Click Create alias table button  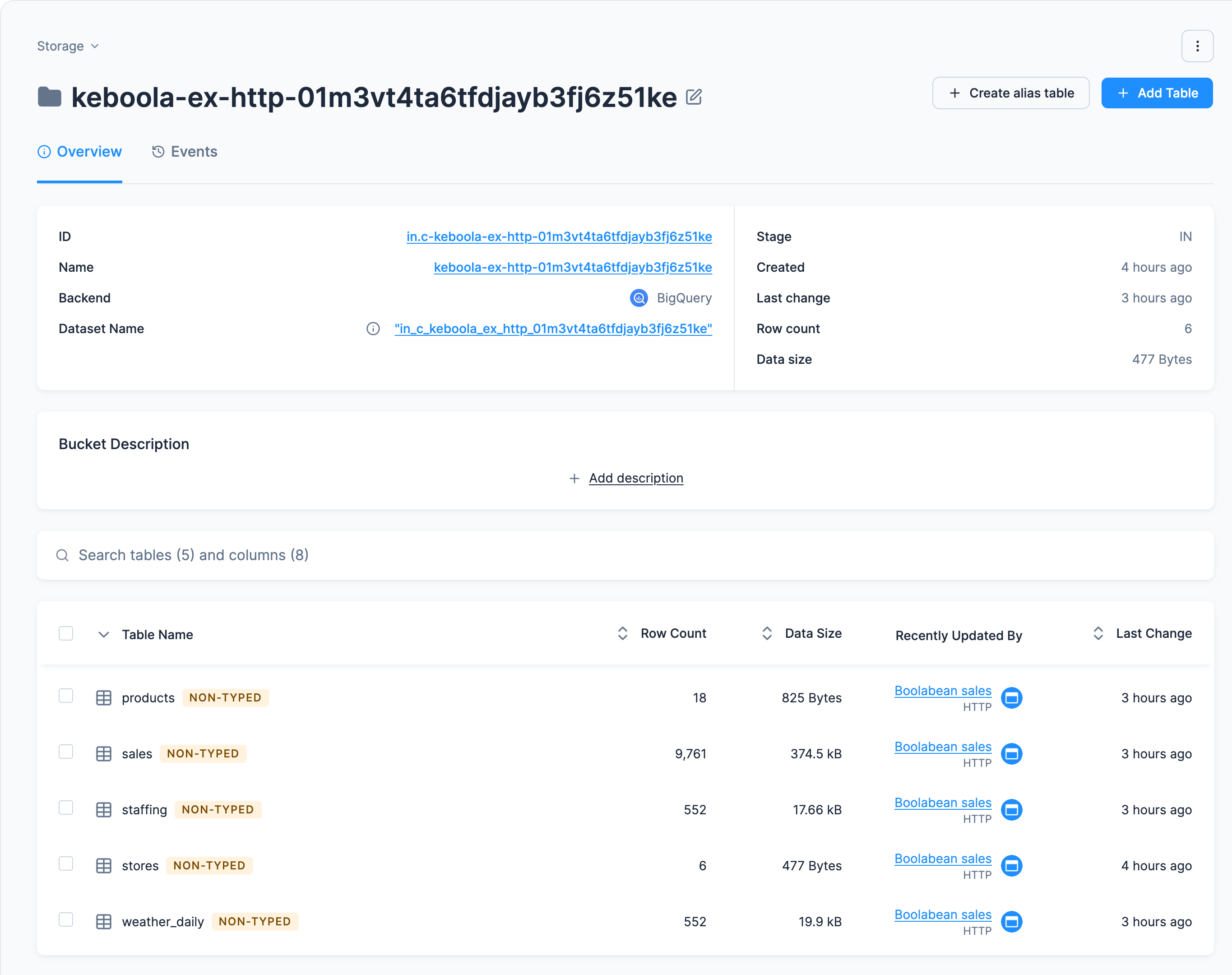coord(1010,93)
